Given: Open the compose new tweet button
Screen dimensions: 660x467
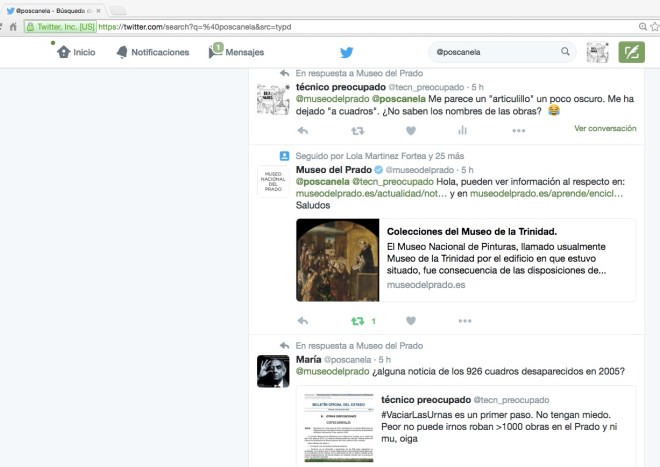Looking at the screenshot, I should pos(631,52).
